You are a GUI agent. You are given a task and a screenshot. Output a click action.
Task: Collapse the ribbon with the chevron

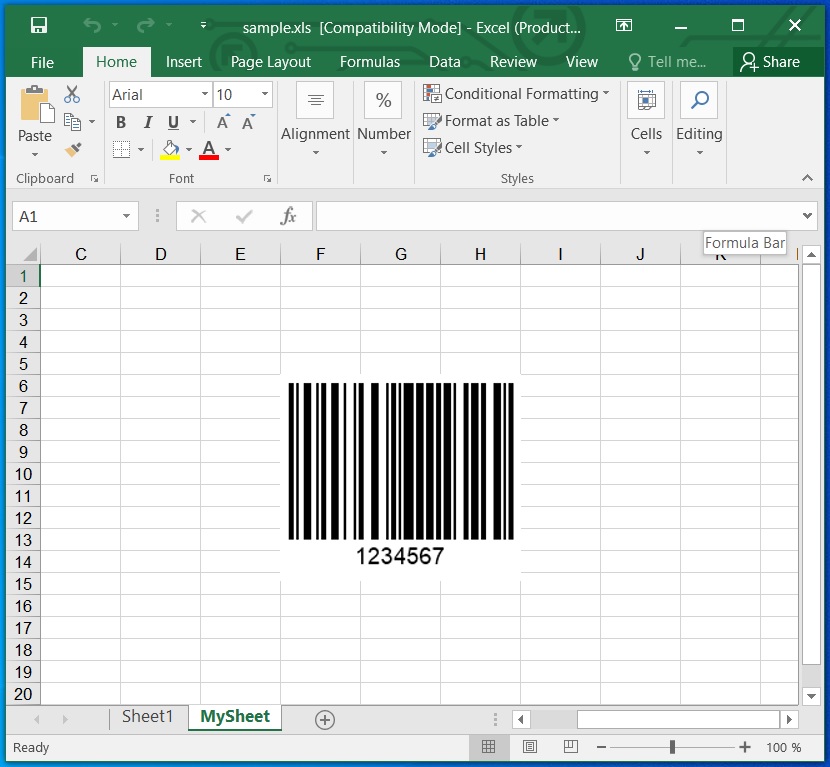[x=809, y=178]
